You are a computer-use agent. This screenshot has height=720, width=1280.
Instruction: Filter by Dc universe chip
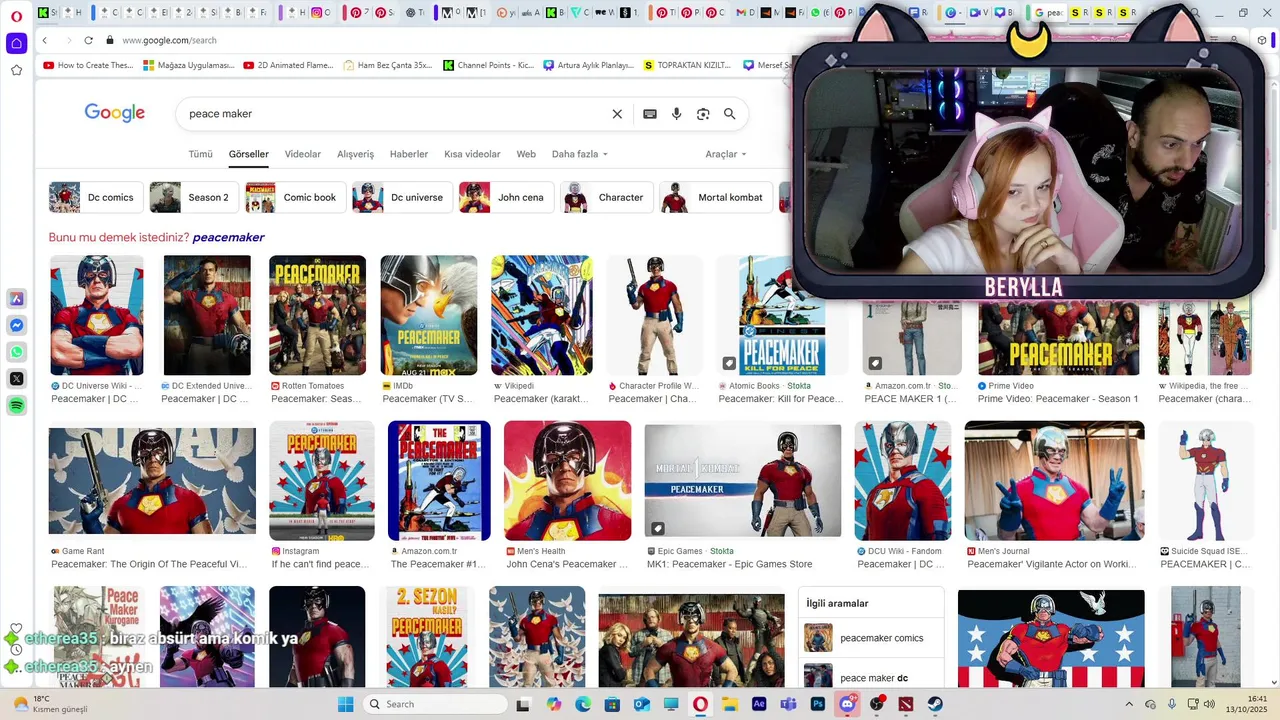tap(402, 197)
